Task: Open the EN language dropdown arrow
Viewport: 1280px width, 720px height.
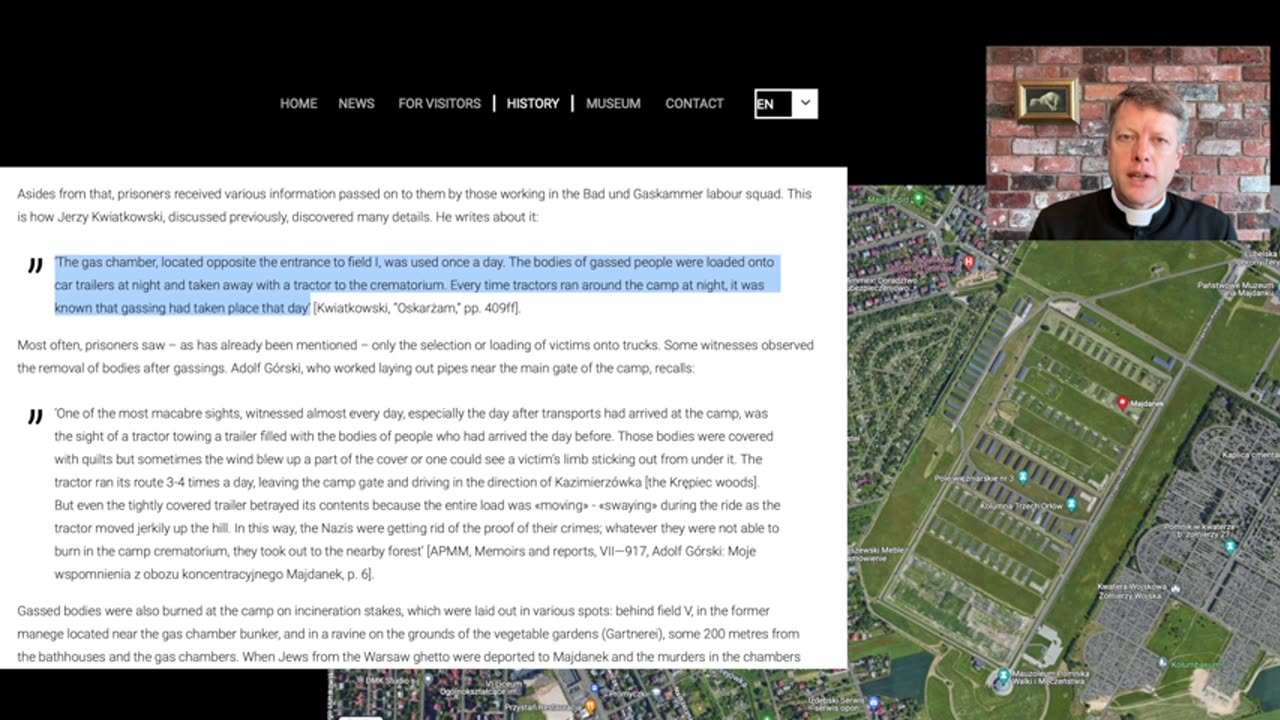Action: pos(805,103)
